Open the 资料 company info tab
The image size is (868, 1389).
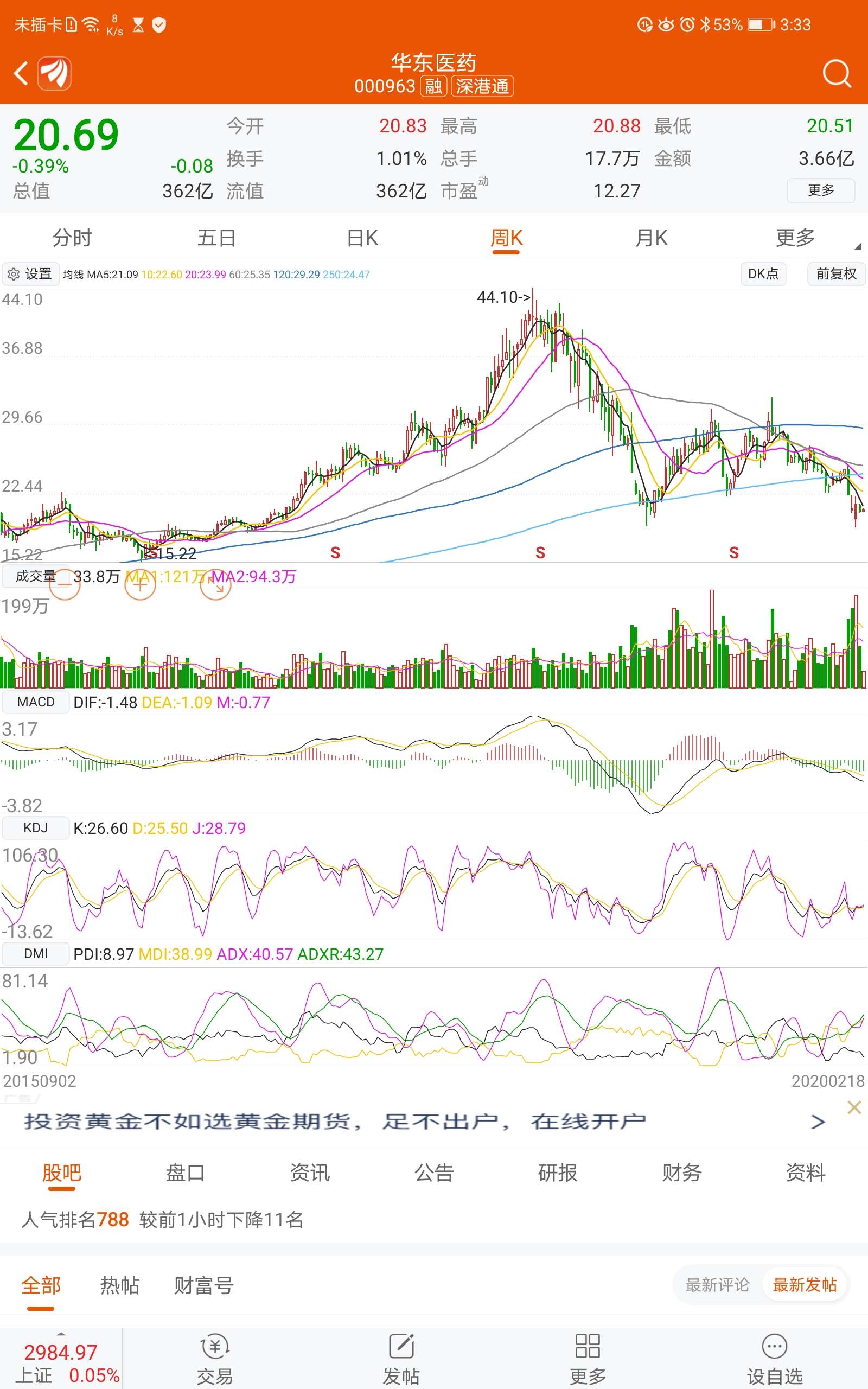click(x=806, y=1173)
